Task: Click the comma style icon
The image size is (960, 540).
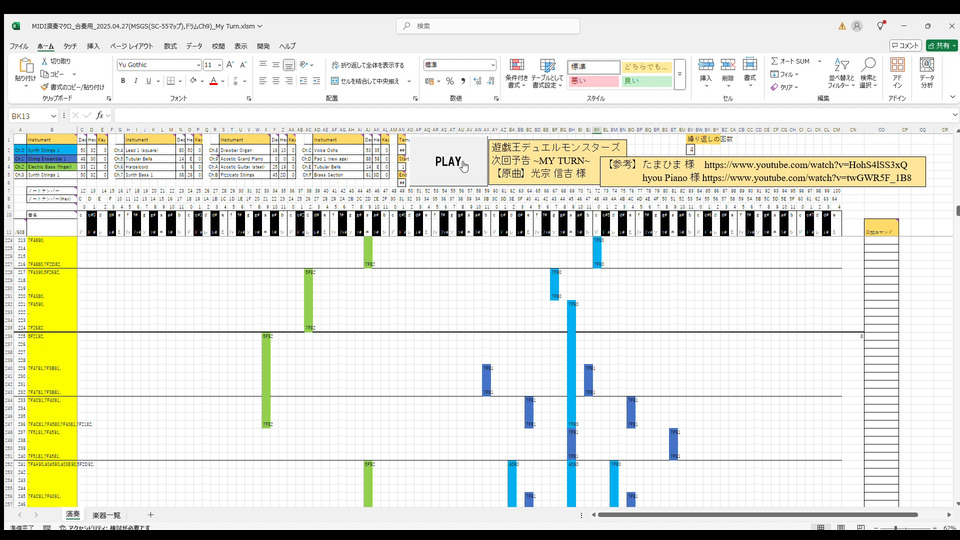Action: tap(463, 81)
